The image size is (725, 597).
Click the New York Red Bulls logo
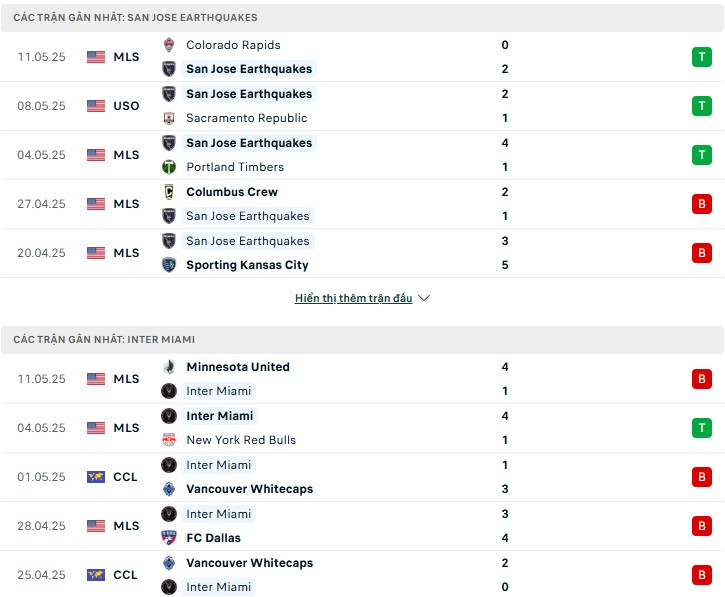169,440
